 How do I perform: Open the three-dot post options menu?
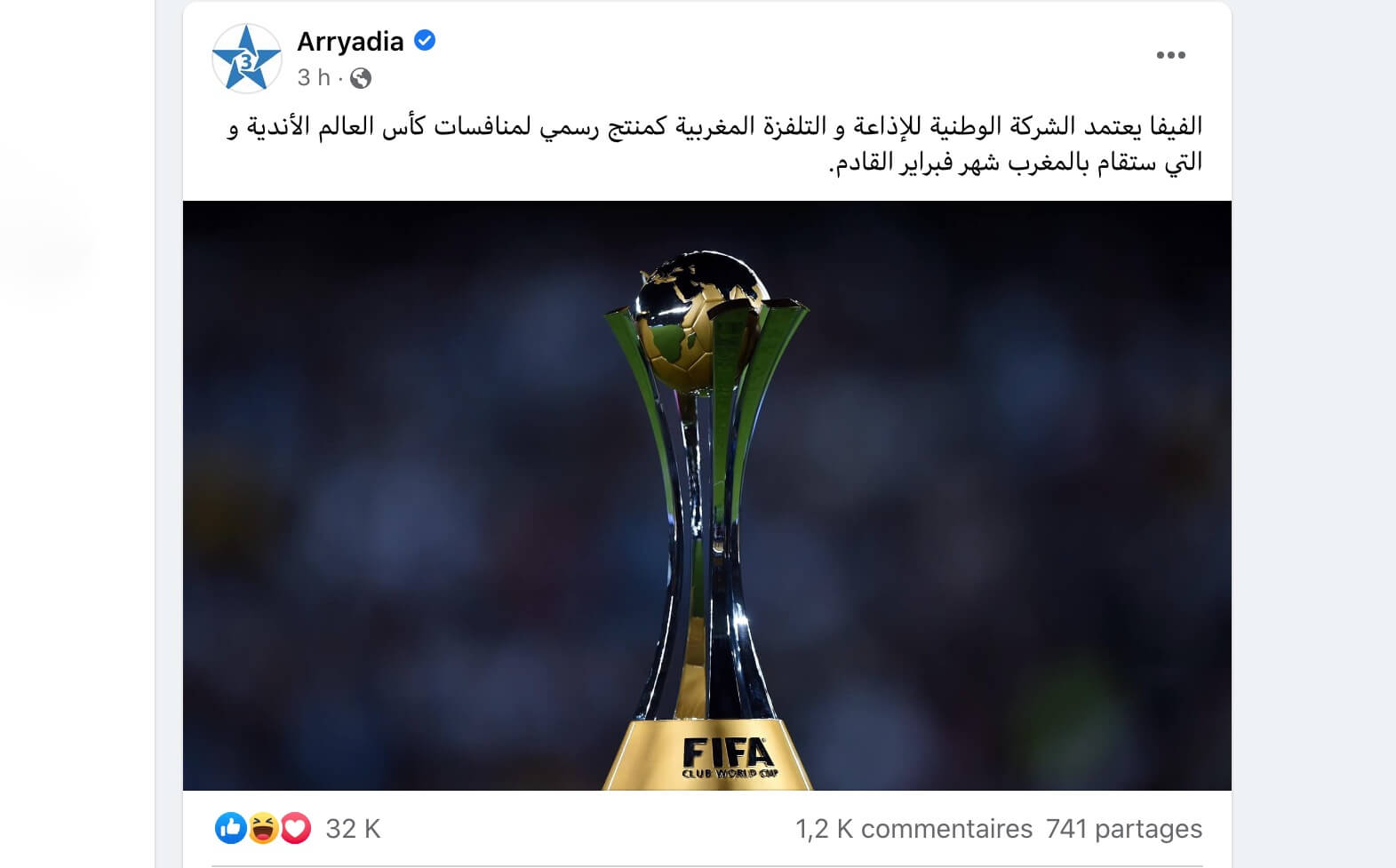click(1170, 55)
